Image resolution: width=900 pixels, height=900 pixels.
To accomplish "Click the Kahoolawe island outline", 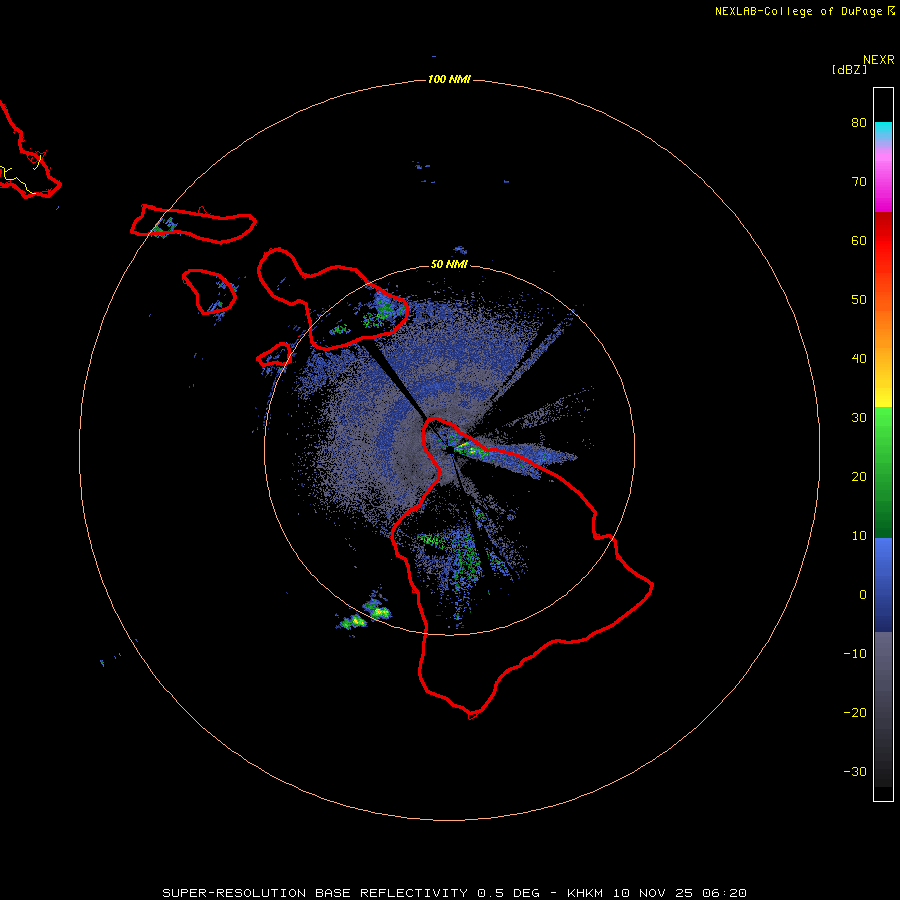I will click(274, 355).
